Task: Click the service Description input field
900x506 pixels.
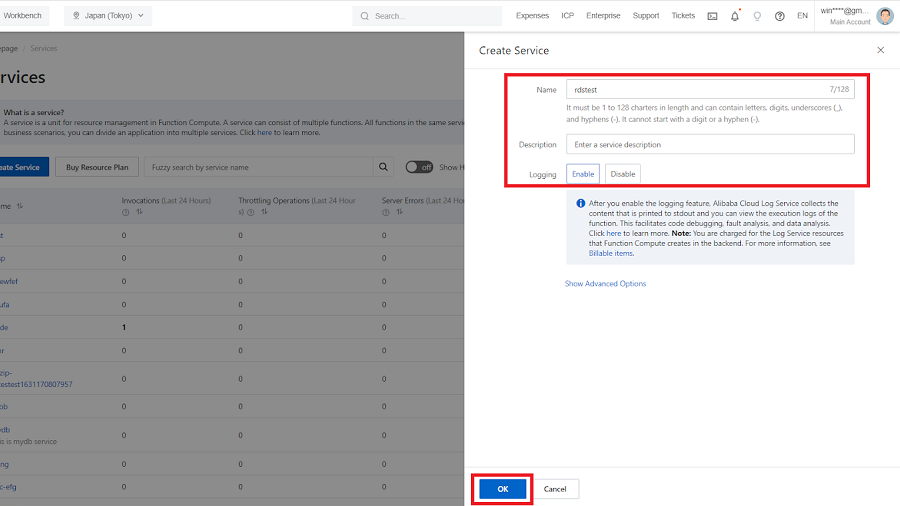Action: tap(710, 145)
